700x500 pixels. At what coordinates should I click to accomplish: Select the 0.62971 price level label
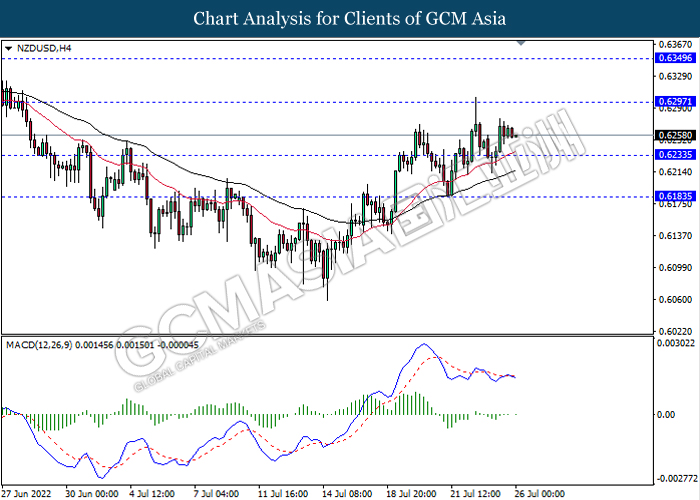pyautogui.click(x=675, y=102)
